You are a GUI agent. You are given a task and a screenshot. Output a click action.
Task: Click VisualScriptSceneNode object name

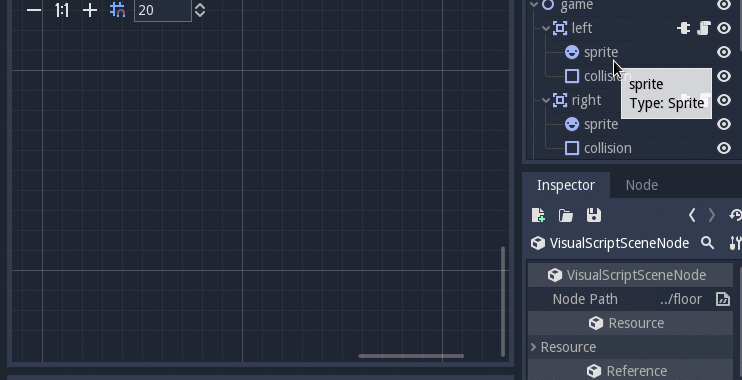619,243
